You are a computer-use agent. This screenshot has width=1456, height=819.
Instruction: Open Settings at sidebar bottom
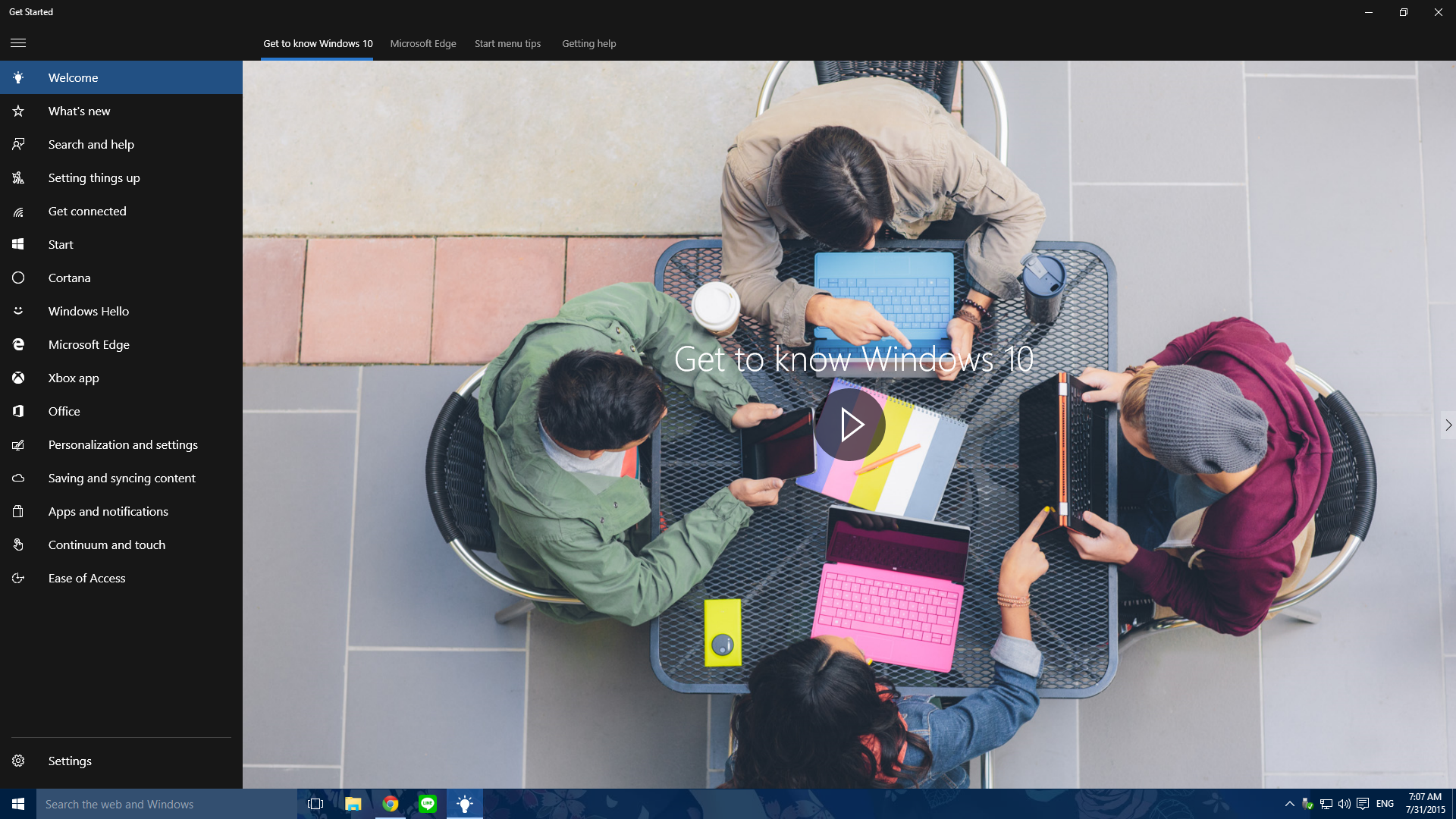click(121, 761)
